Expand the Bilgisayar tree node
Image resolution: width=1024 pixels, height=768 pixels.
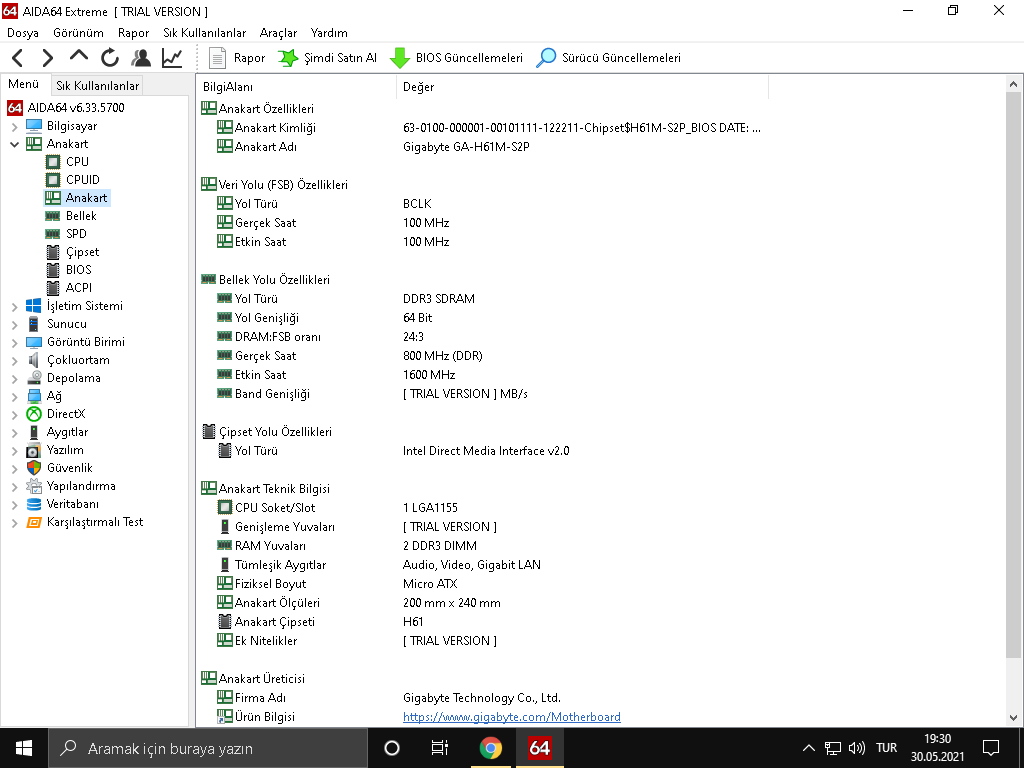(14, 126)
